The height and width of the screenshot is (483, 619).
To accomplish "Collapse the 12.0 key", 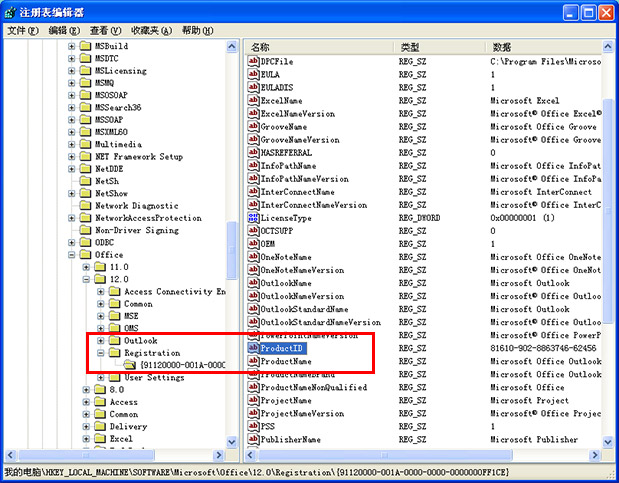I will pyautogui.click(x=86, y=279).
